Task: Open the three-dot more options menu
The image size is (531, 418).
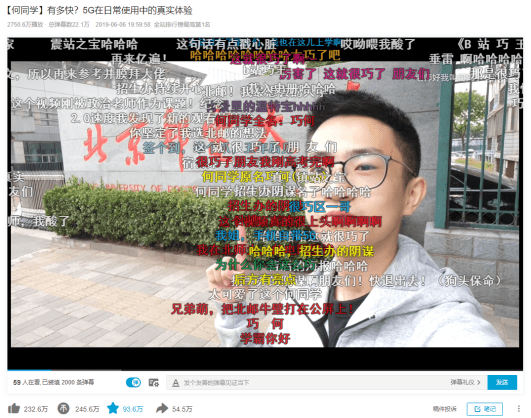Action: click(518, 409)
